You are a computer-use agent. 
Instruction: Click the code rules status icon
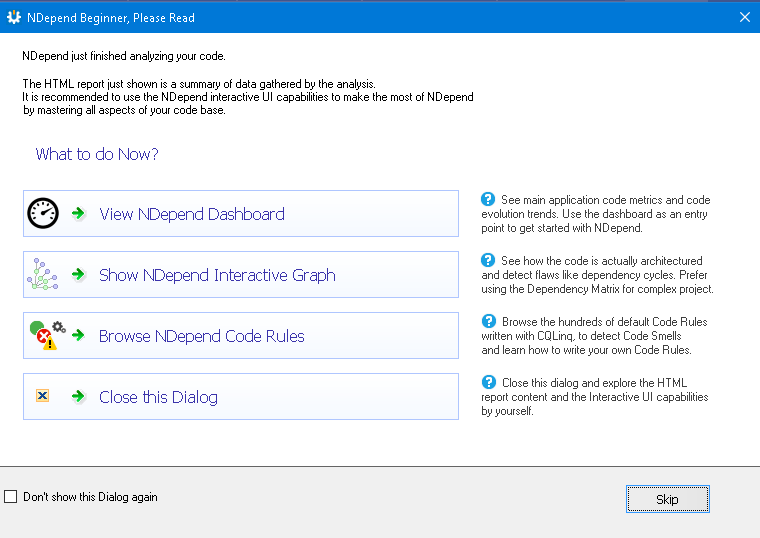click(48, 335)
